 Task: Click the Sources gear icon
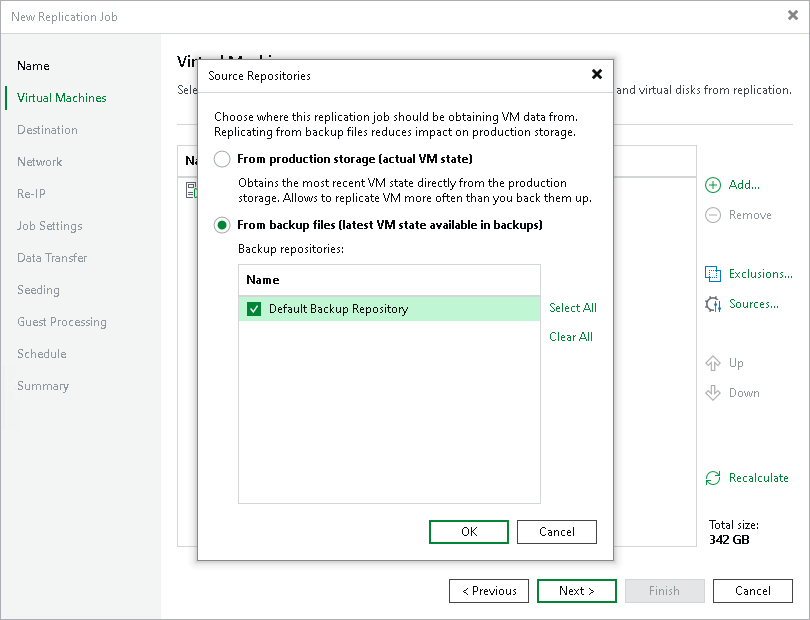coord(713,304)
